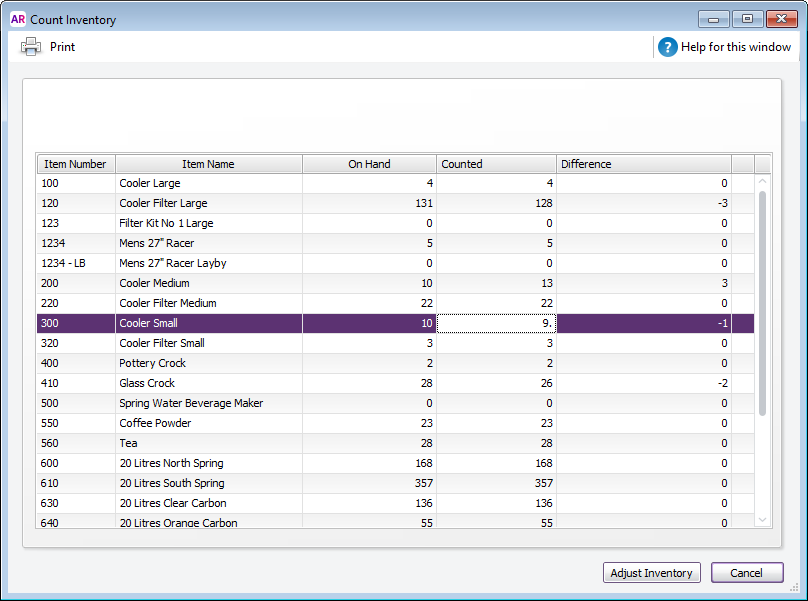Click the On Hand column header
808x601 pixels.
[x=369, y=164]
